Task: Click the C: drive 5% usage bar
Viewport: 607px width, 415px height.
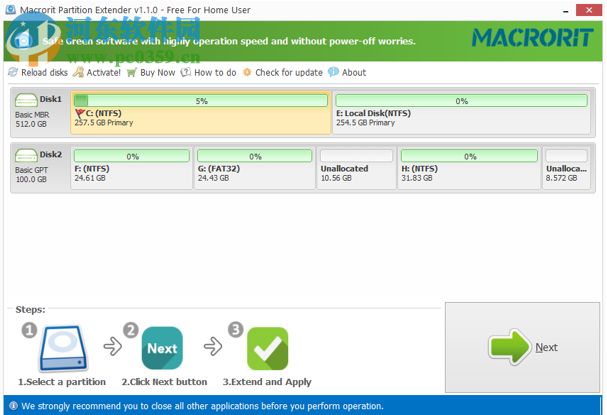Action: [x=201, y=101]
